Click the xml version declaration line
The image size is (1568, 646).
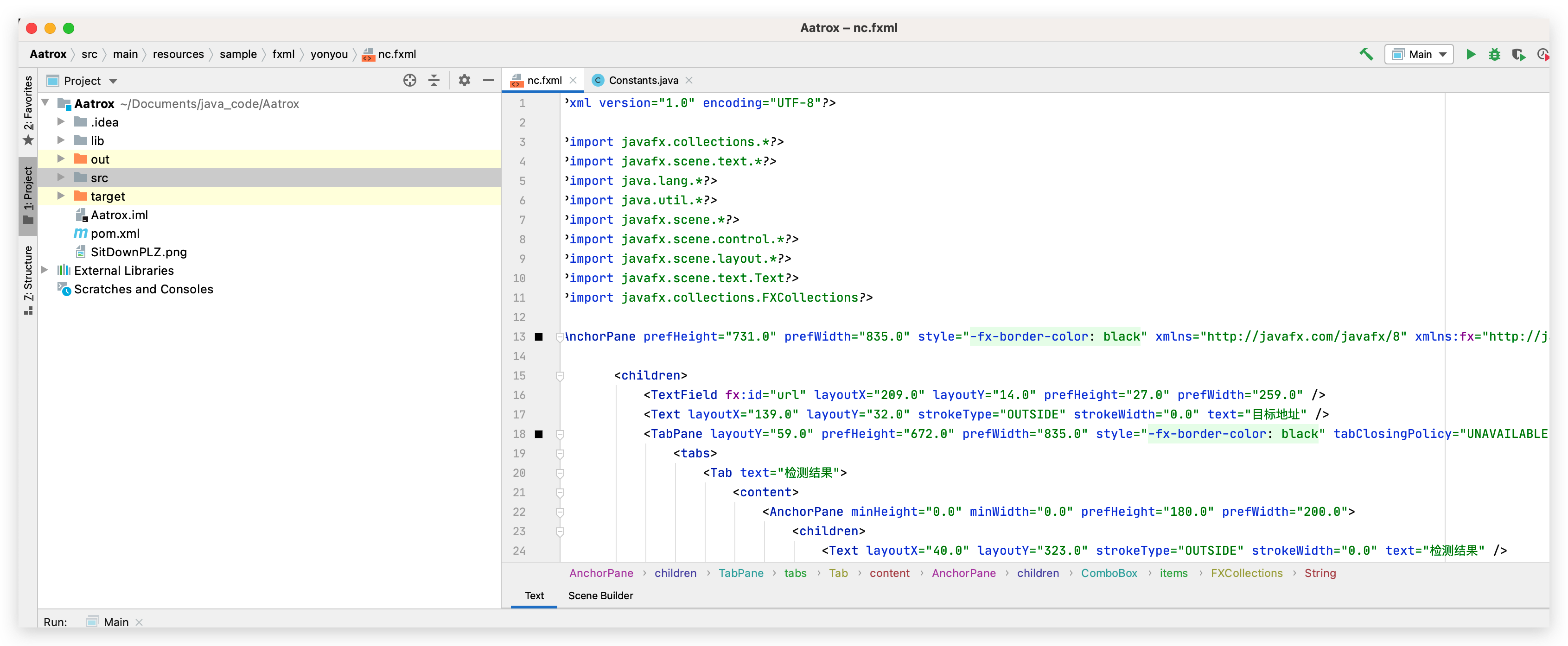pyautogui.click(x=700, y=103)
